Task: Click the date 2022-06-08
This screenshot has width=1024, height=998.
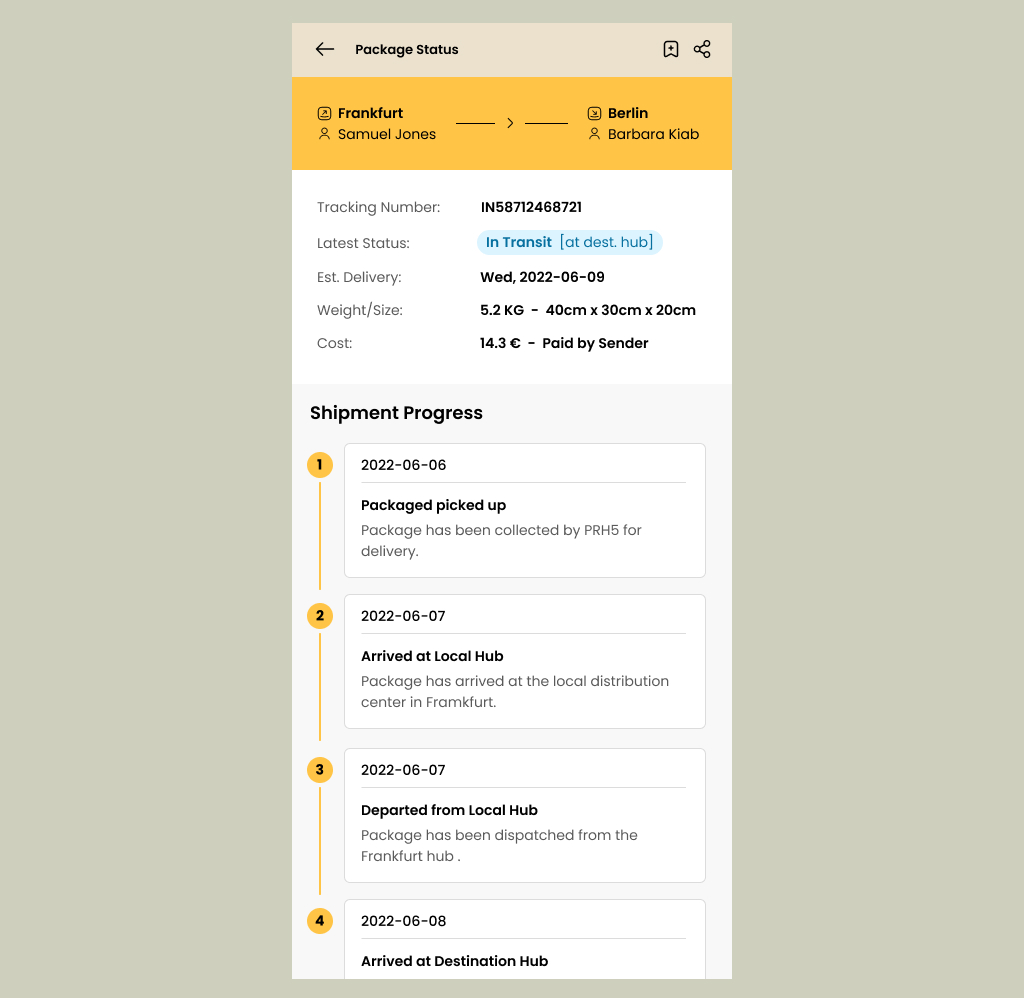Action: coord(404,921)
